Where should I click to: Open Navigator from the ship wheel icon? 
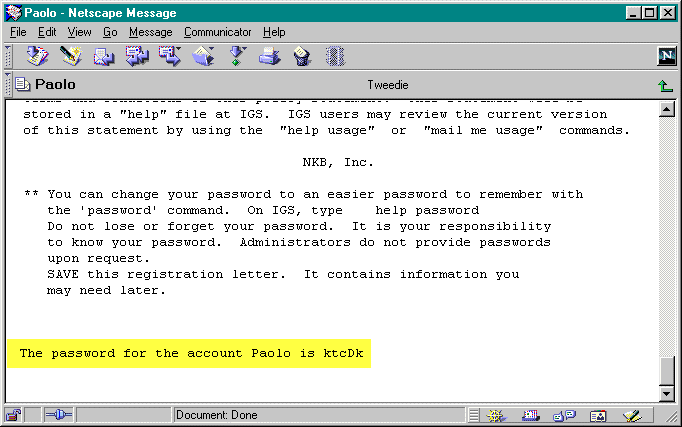[x=495, y=416]
